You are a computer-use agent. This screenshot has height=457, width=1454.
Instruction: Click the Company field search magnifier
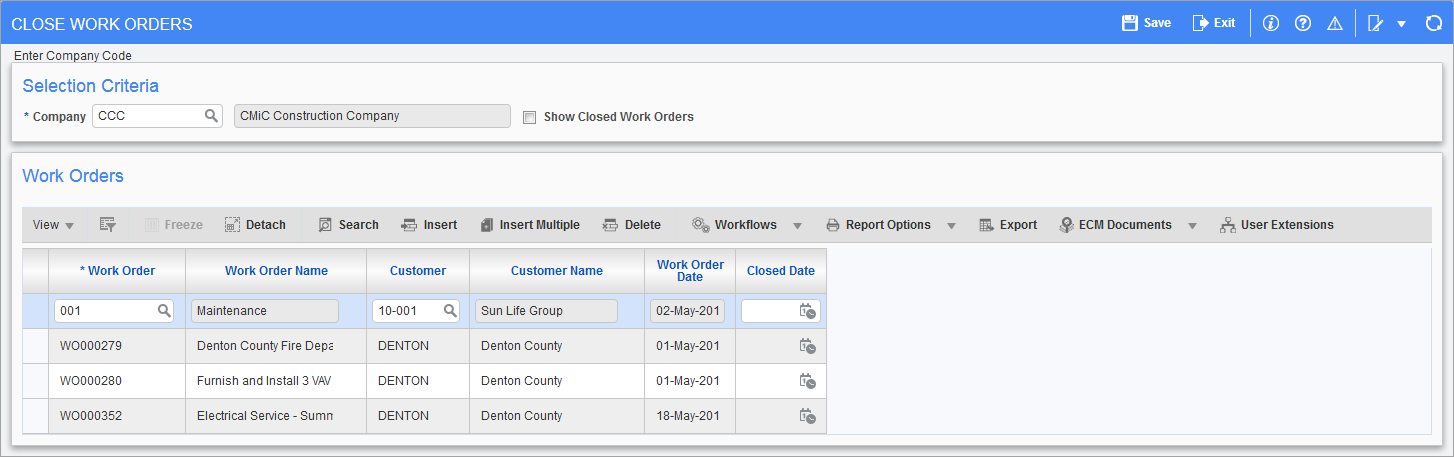pyautogui.click(x=211, y=116)
